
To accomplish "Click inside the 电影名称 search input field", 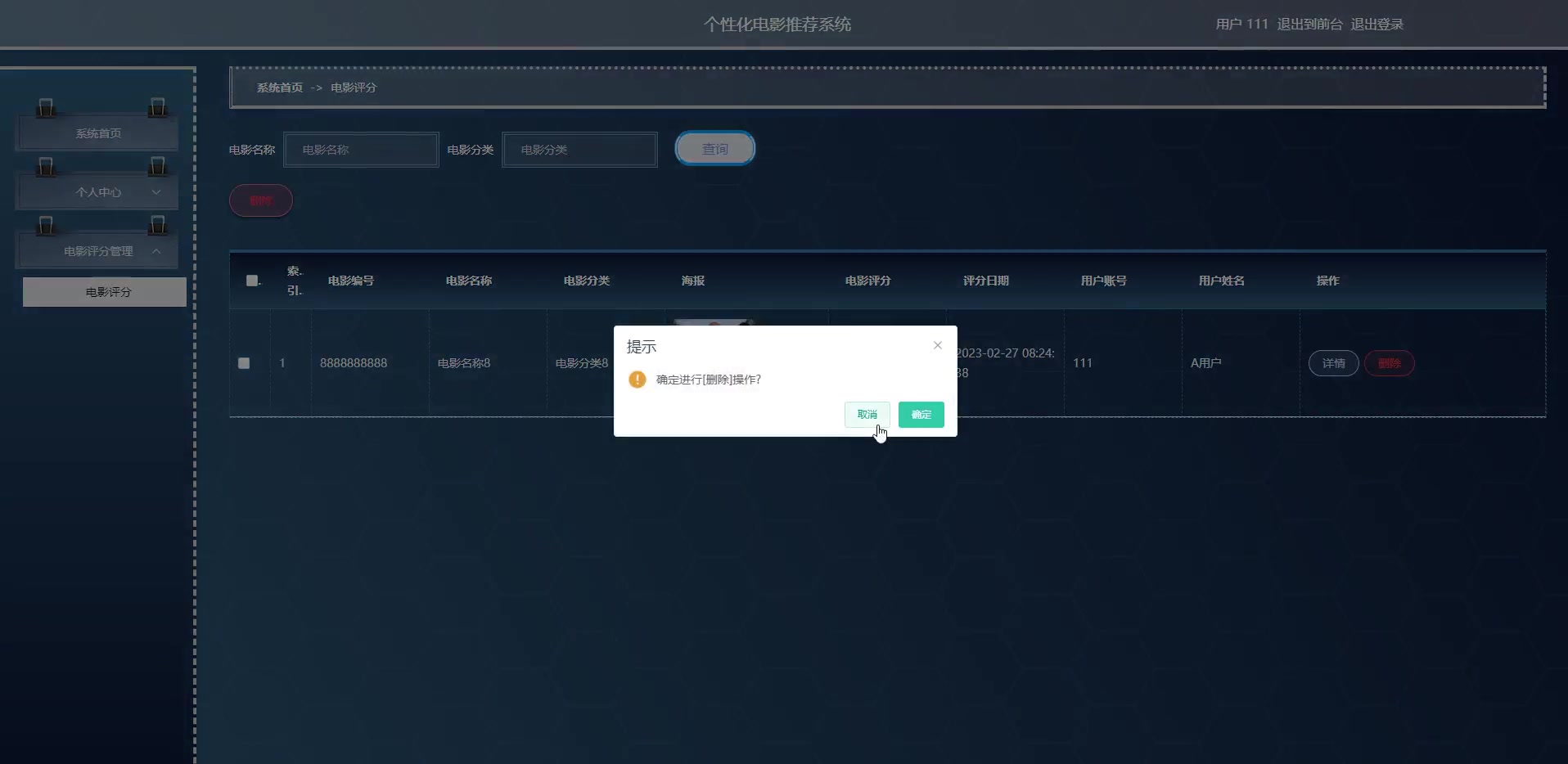I will (x=361, y=150).
